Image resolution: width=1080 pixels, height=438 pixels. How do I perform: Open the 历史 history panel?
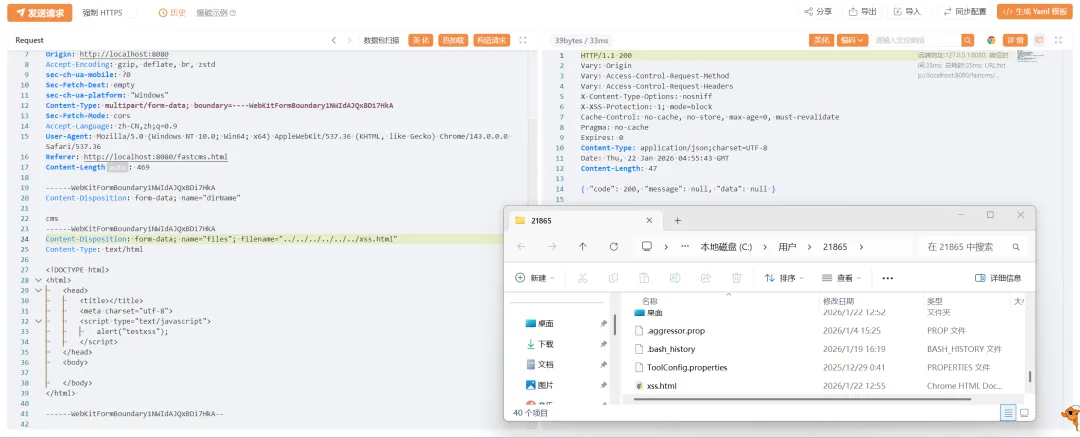(172, 12)
